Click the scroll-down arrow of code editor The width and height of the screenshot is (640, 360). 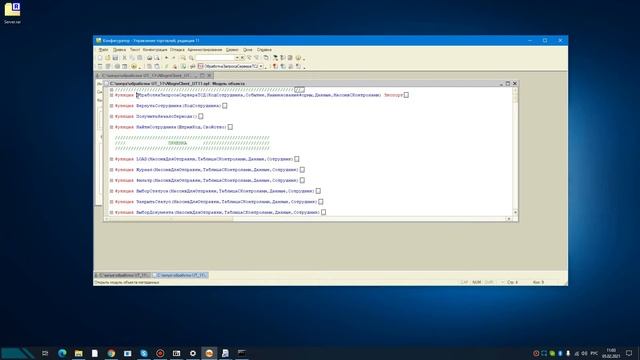click(x=515, y=212)
